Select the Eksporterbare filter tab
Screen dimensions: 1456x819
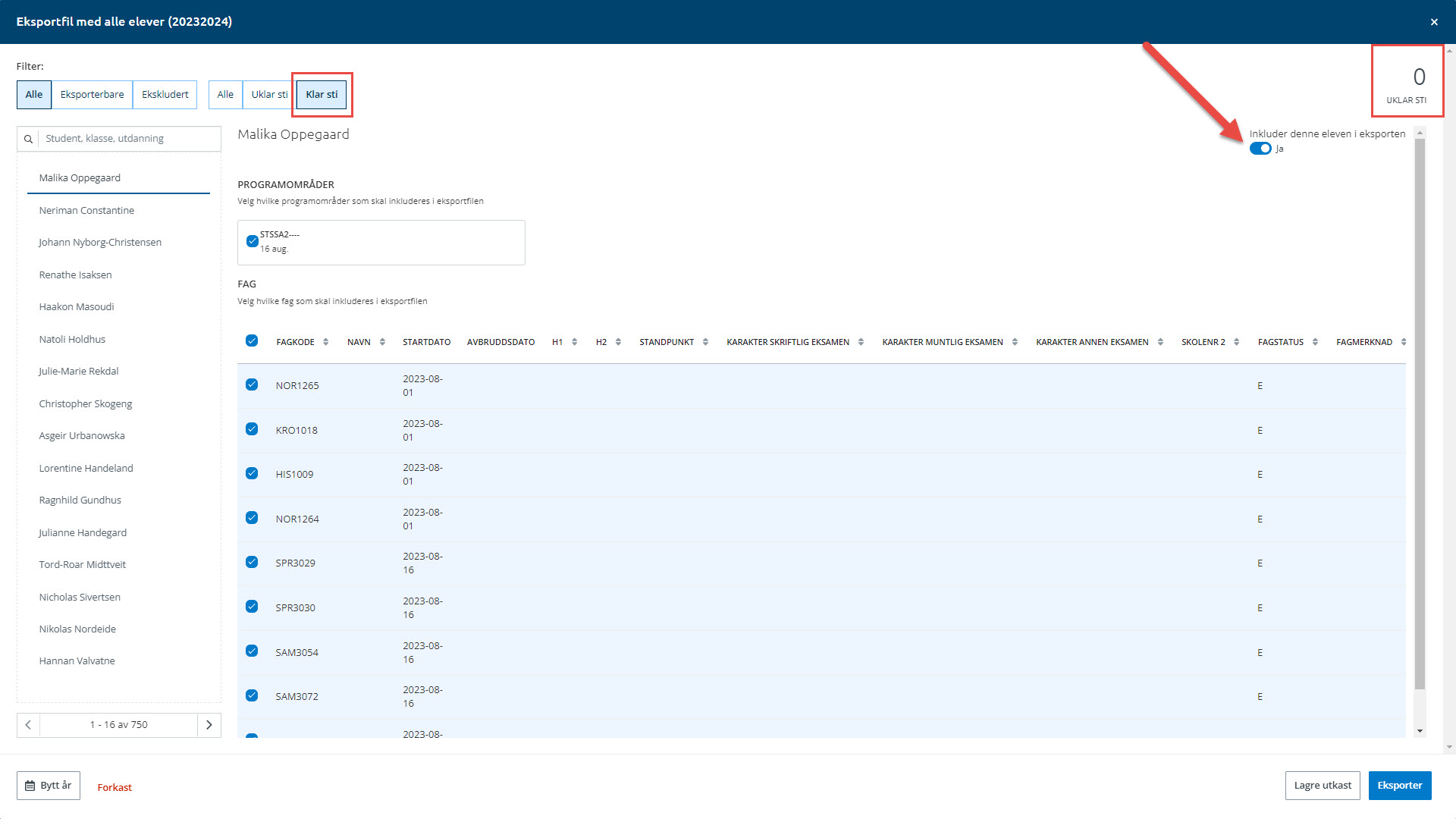click(92, 95)
